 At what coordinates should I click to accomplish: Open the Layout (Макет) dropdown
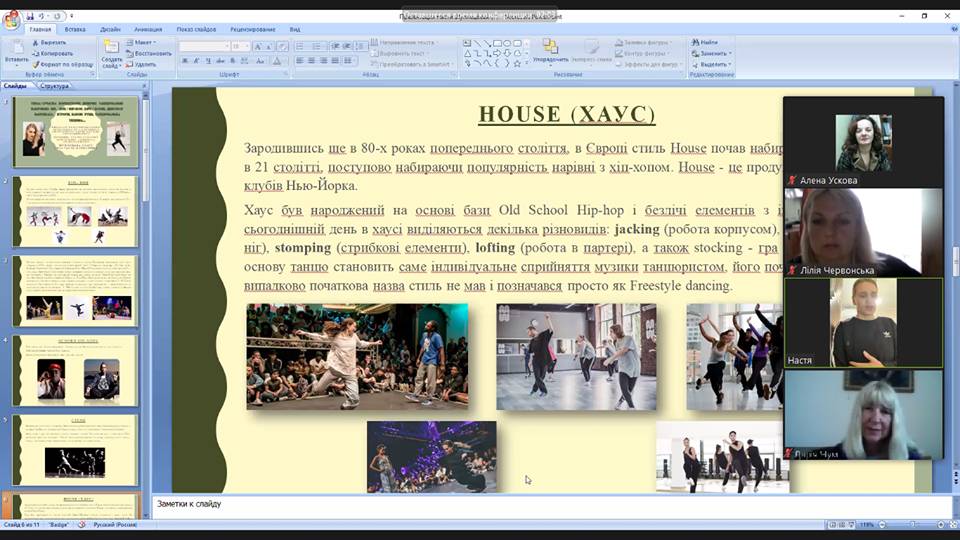(x=143, y=42)
